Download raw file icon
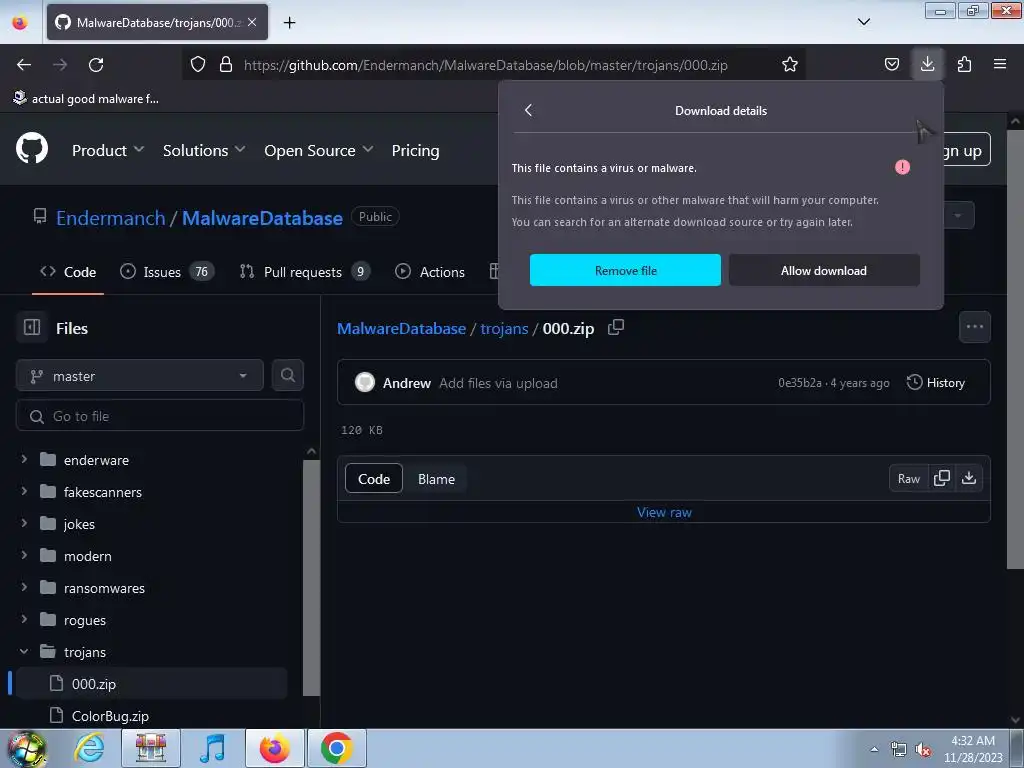Screen dimensions: 1024x768 pos(969,479)
